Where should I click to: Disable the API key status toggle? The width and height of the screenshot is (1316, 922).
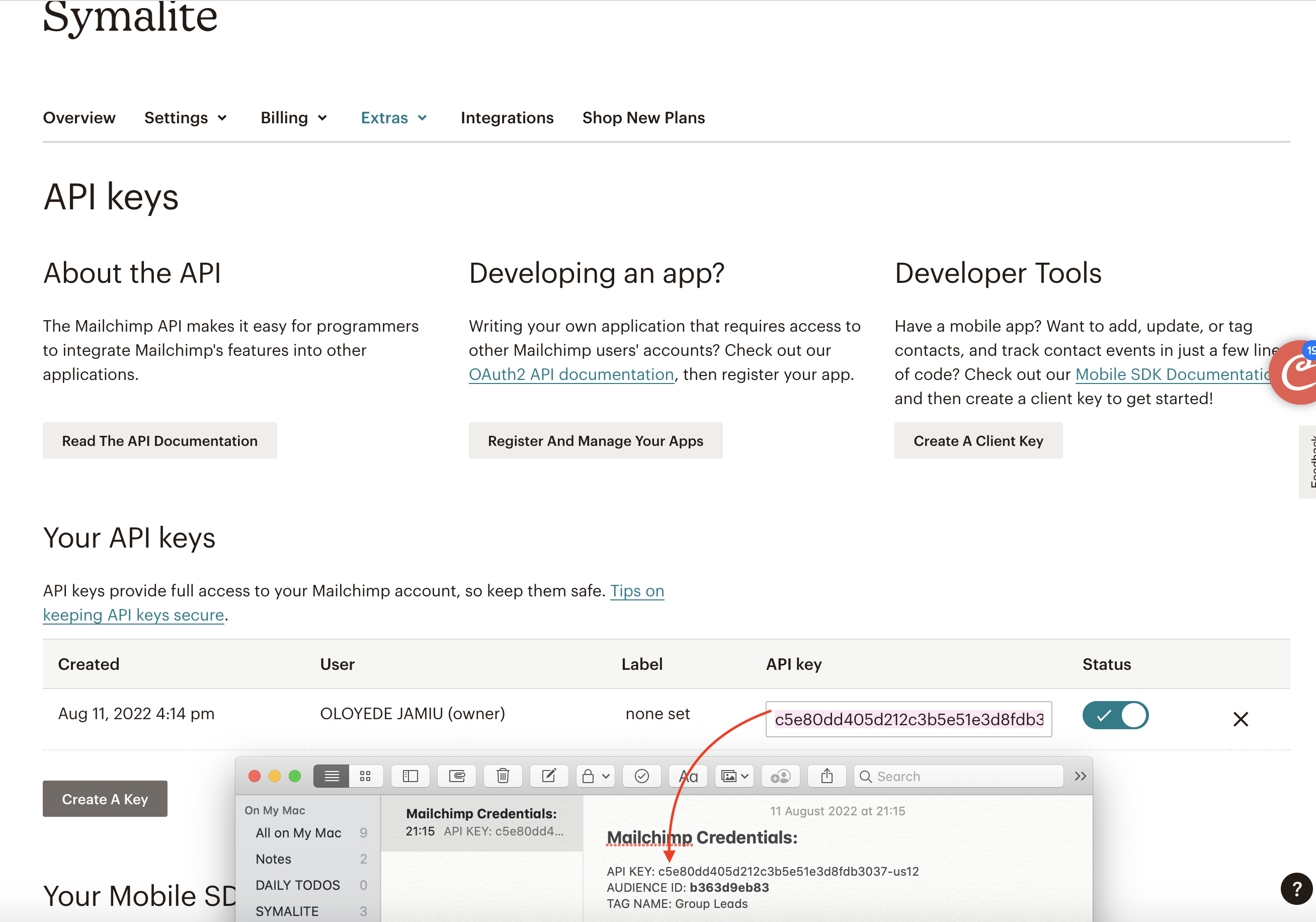(1115, 716)
